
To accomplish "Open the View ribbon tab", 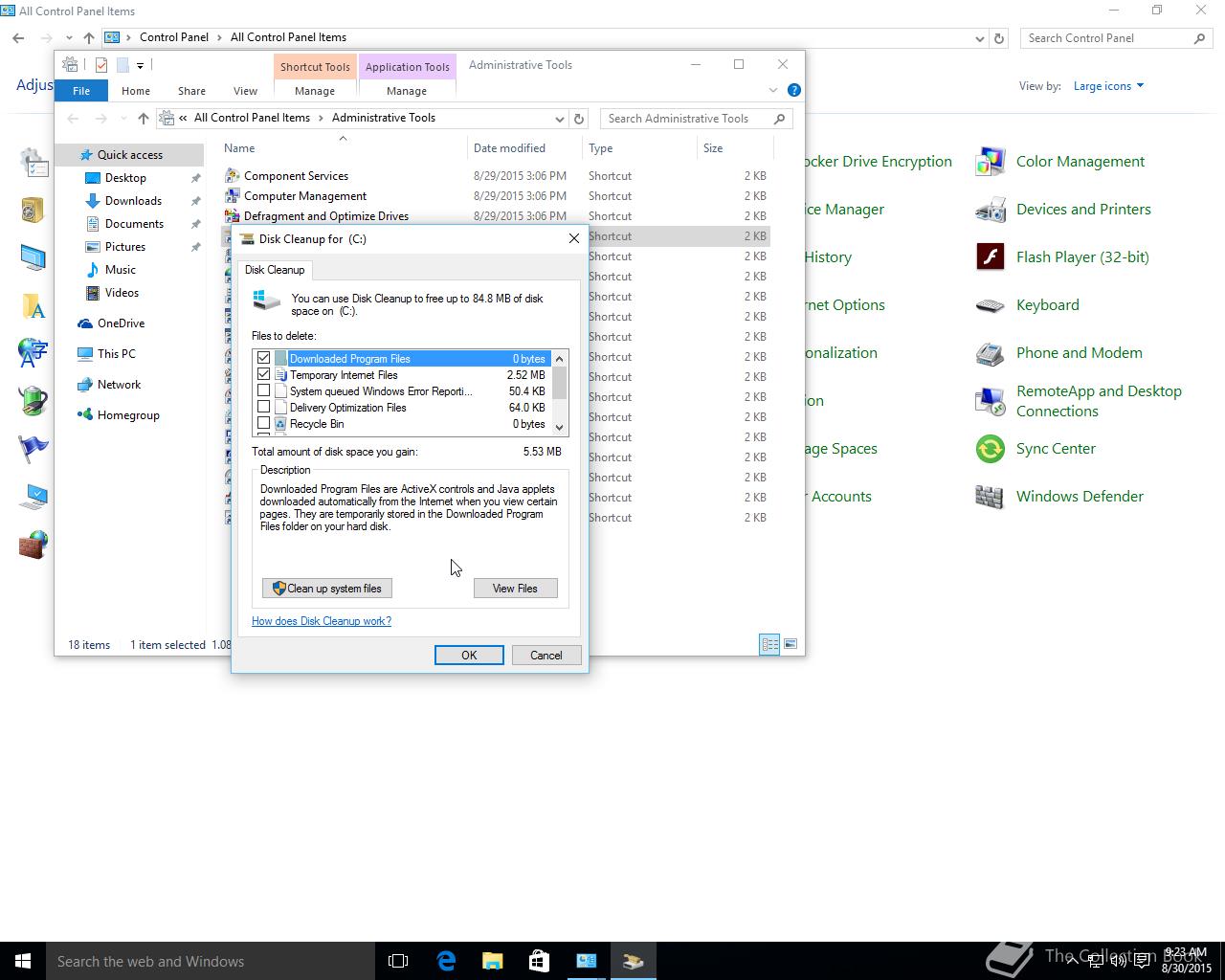I will pyautogui.click(x=245, y=91).
